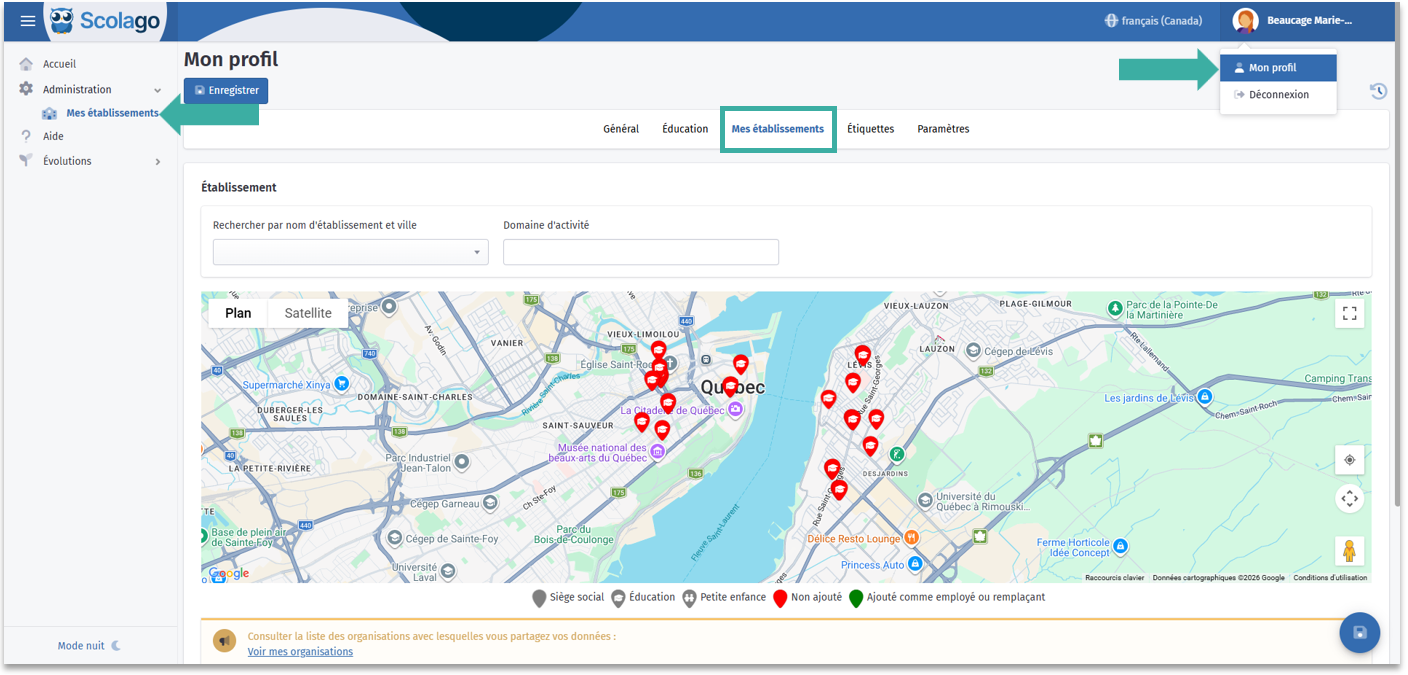Click the Les jardins de Lévis marker
The height and width of the screenshot is (675, 1408).
pyautogui.click(x=1205, y=397)
